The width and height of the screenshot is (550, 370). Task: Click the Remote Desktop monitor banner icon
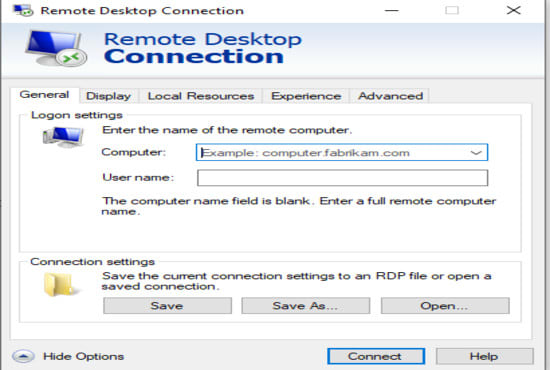tap(56, 48)
